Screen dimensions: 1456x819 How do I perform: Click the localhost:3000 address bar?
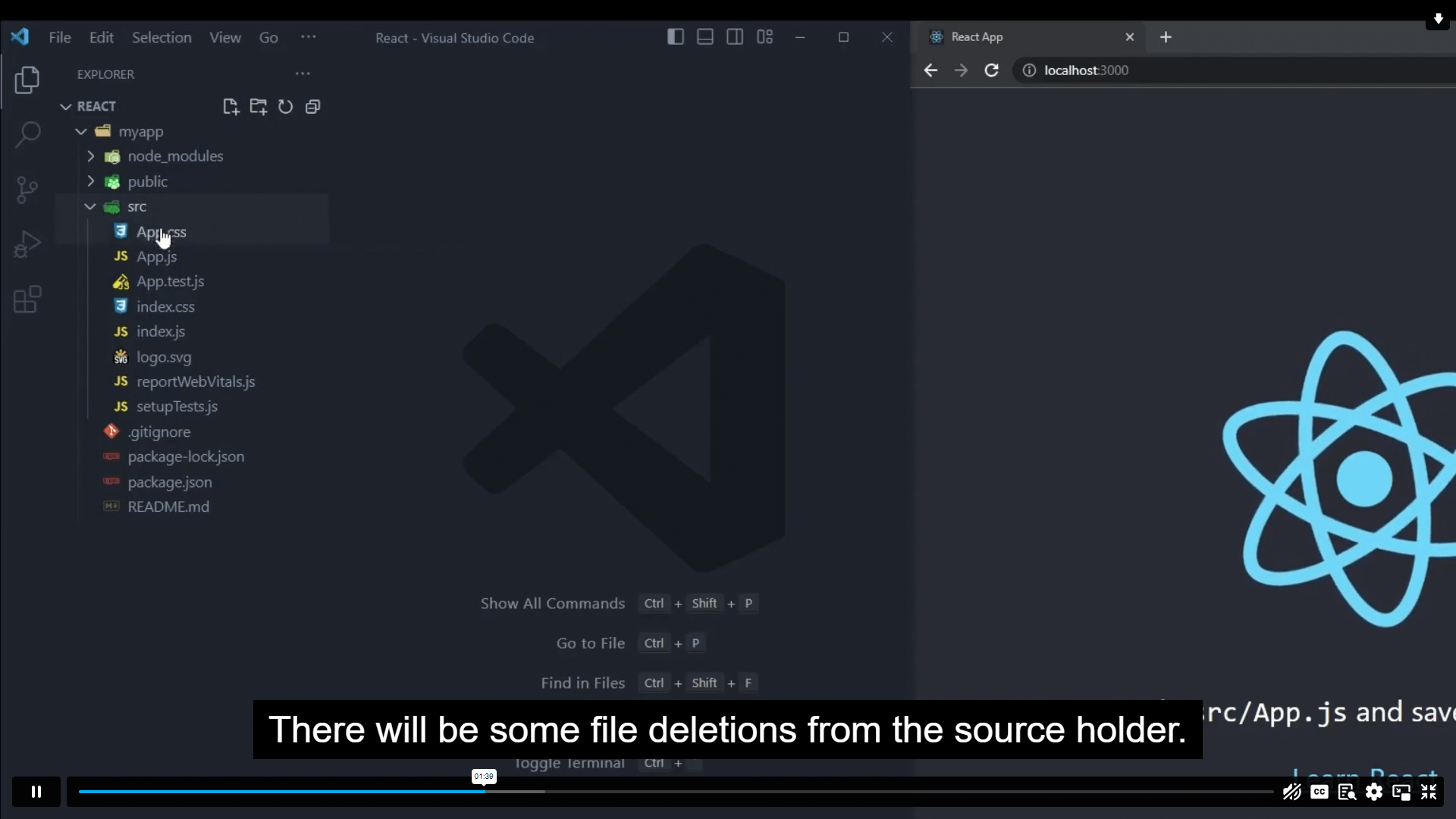click(1086, 70)
